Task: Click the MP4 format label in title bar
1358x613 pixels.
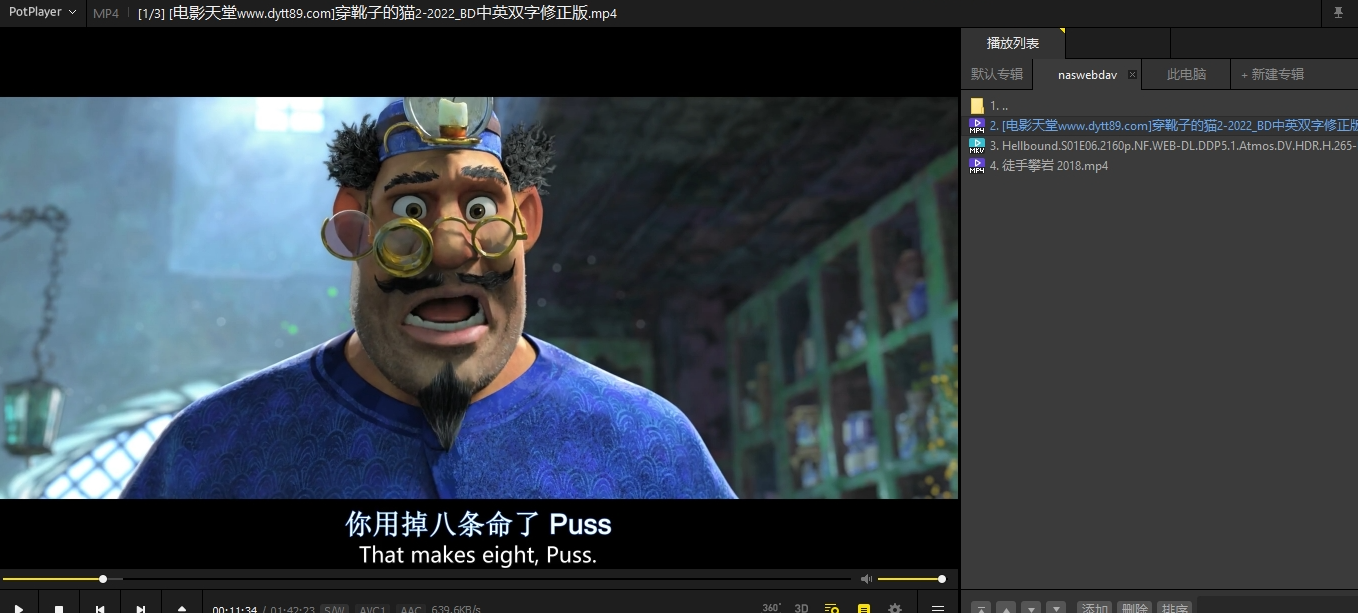Action: point(106,13)
